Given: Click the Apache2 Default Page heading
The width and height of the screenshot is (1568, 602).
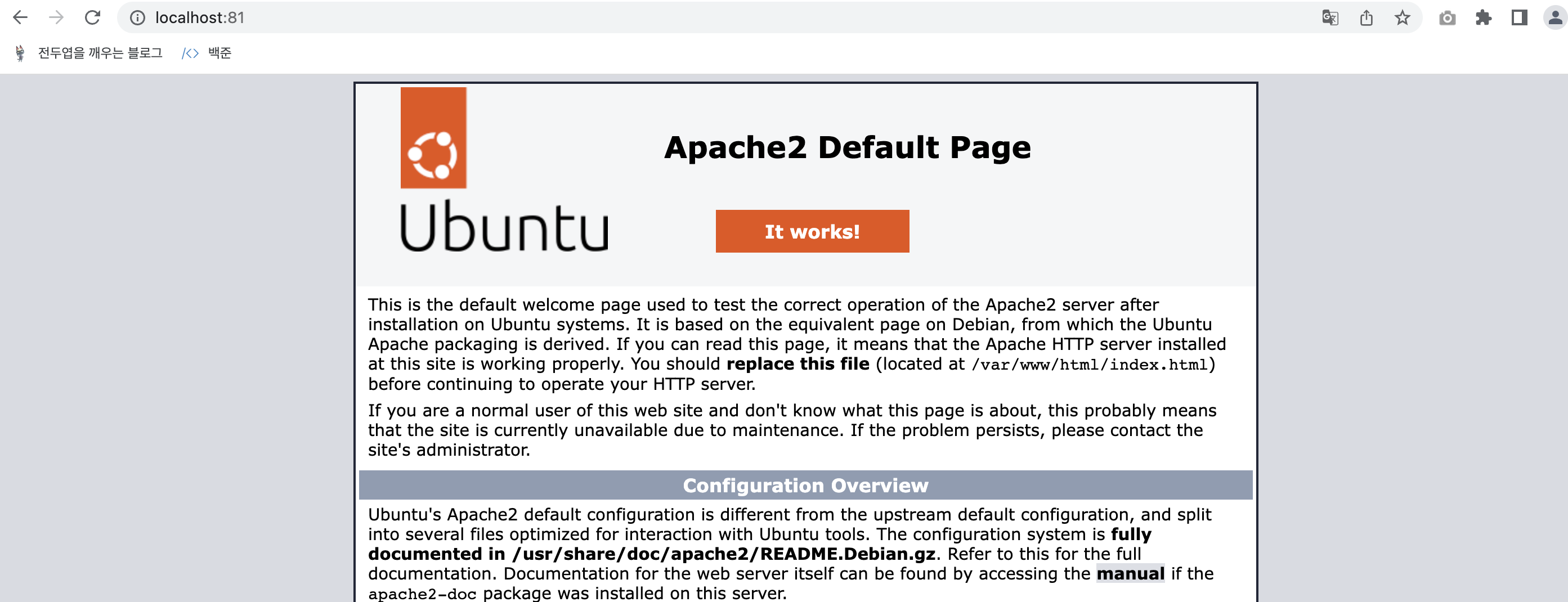Looking at the screenshot, I should pos(846,147).
